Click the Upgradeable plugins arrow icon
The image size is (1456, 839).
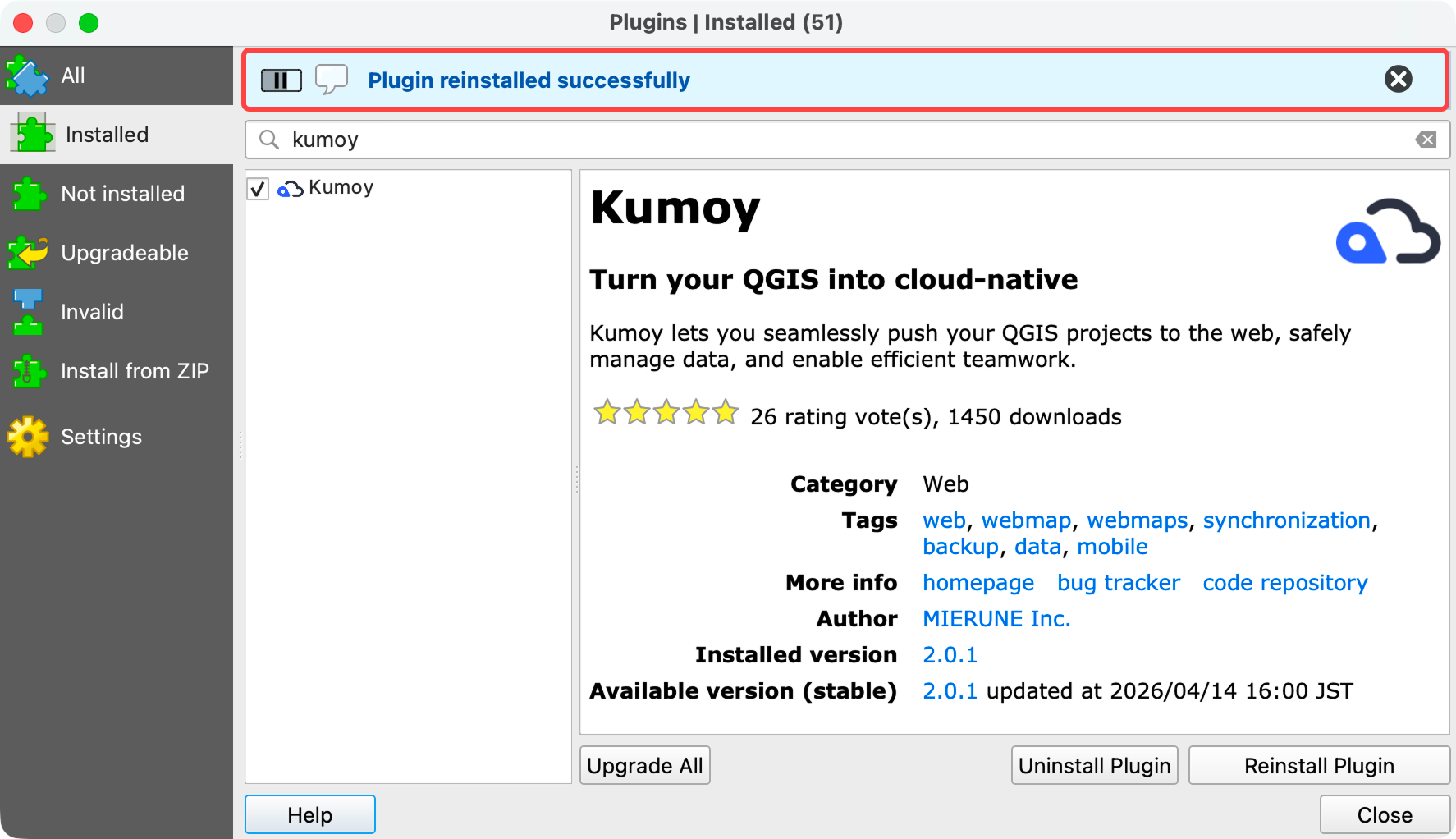click(x=29, y=254)
